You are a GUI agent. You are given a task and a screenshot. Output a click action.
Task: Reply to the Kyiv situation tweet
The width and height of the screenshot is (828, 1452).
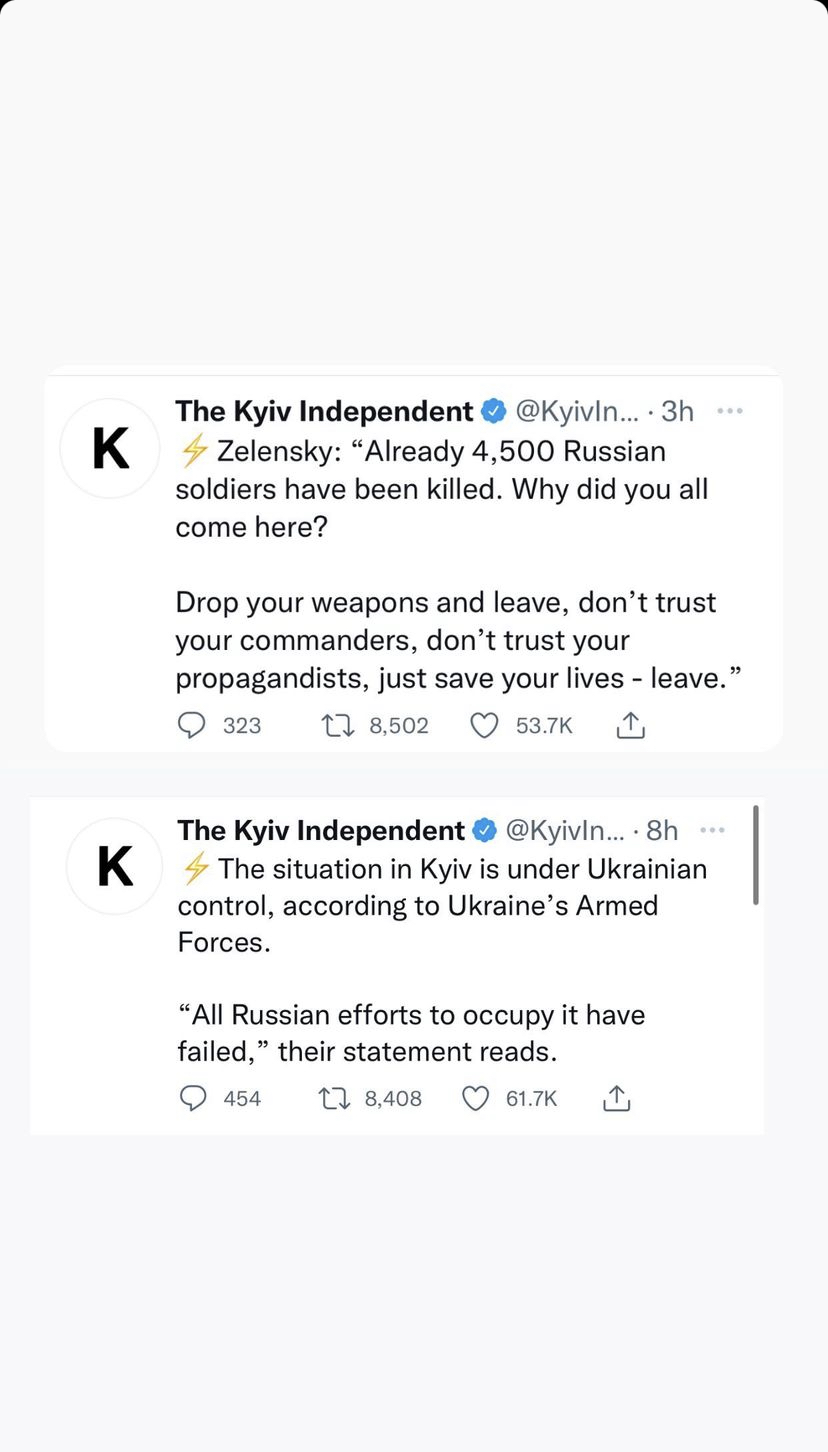(192, 1098)
